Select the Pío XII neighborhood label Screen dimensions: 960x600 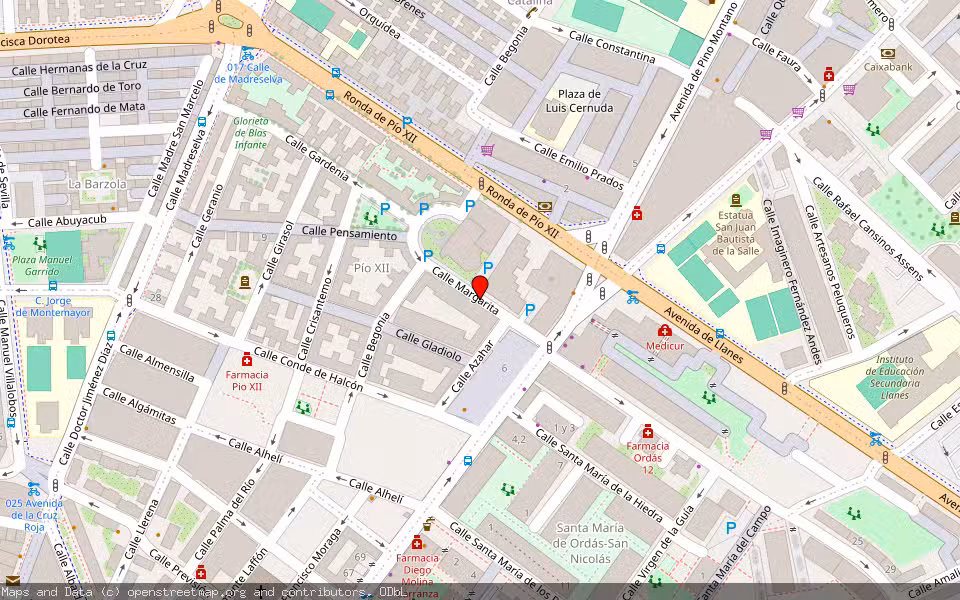tap(372, 268)
